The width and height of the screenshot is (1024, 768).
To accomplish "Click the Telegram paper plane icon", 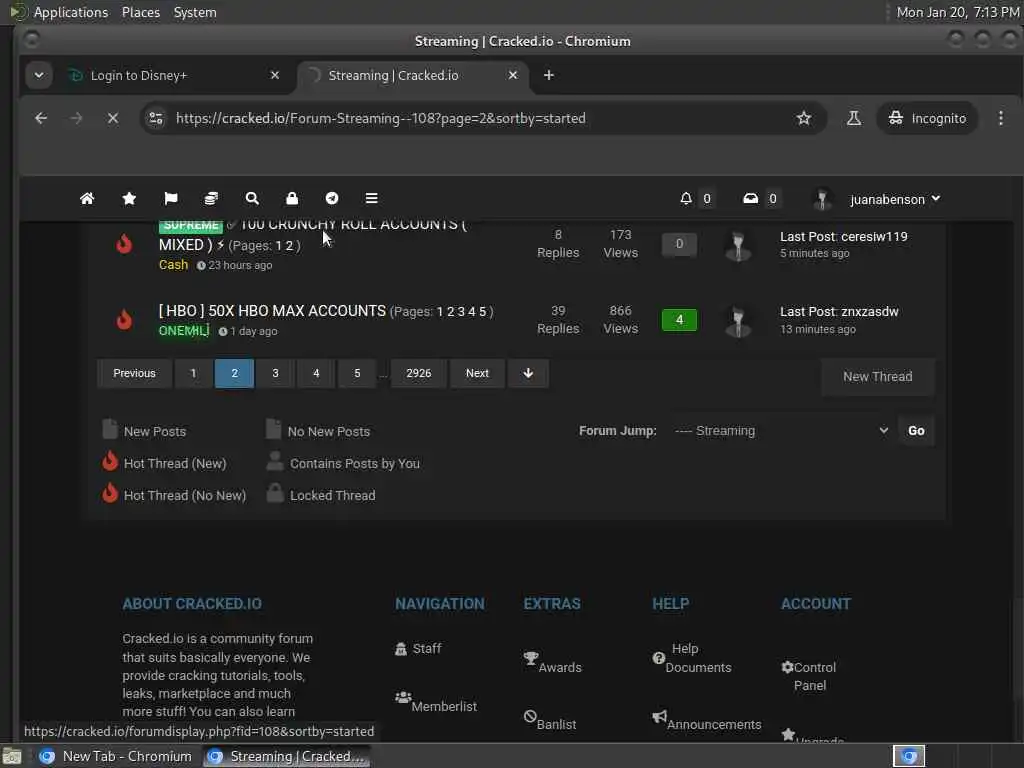I will 332,199.
